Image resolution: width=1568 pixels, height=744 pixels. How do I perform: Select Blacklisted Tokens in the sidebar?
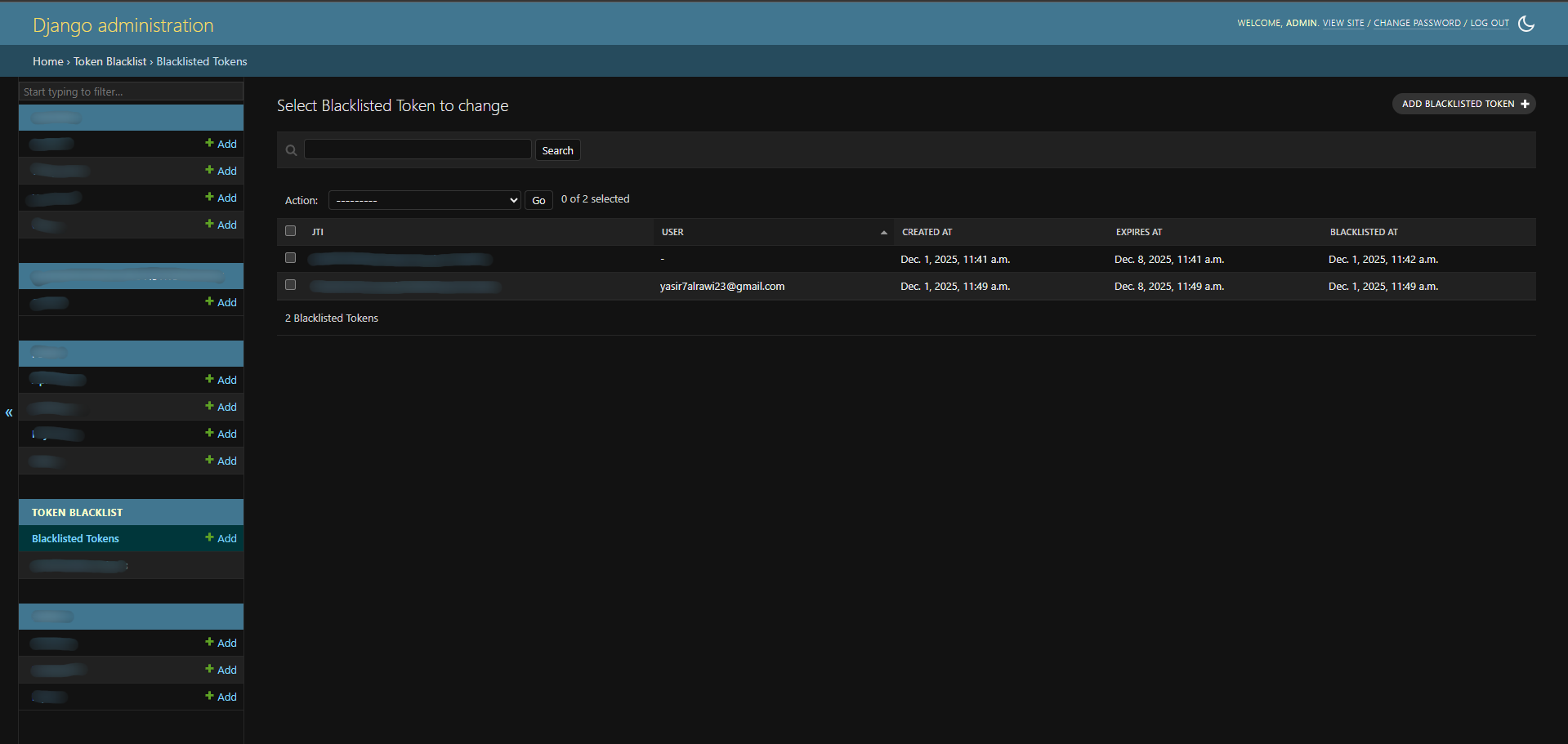click(x=75, y=538)
